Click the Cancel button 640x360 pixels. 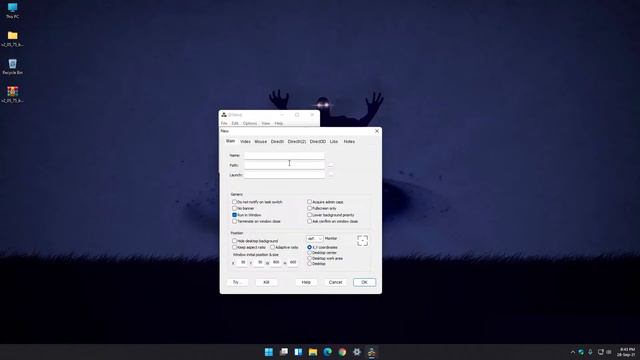coord(336,282)
